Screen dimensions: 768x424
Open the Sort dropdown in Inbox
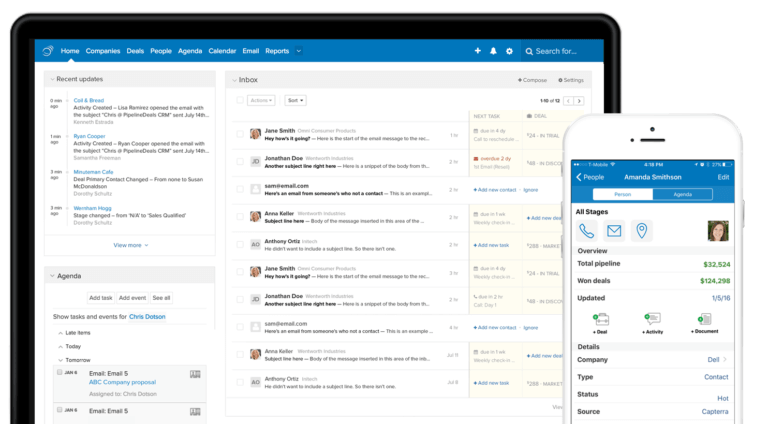[x=295, y=100]
